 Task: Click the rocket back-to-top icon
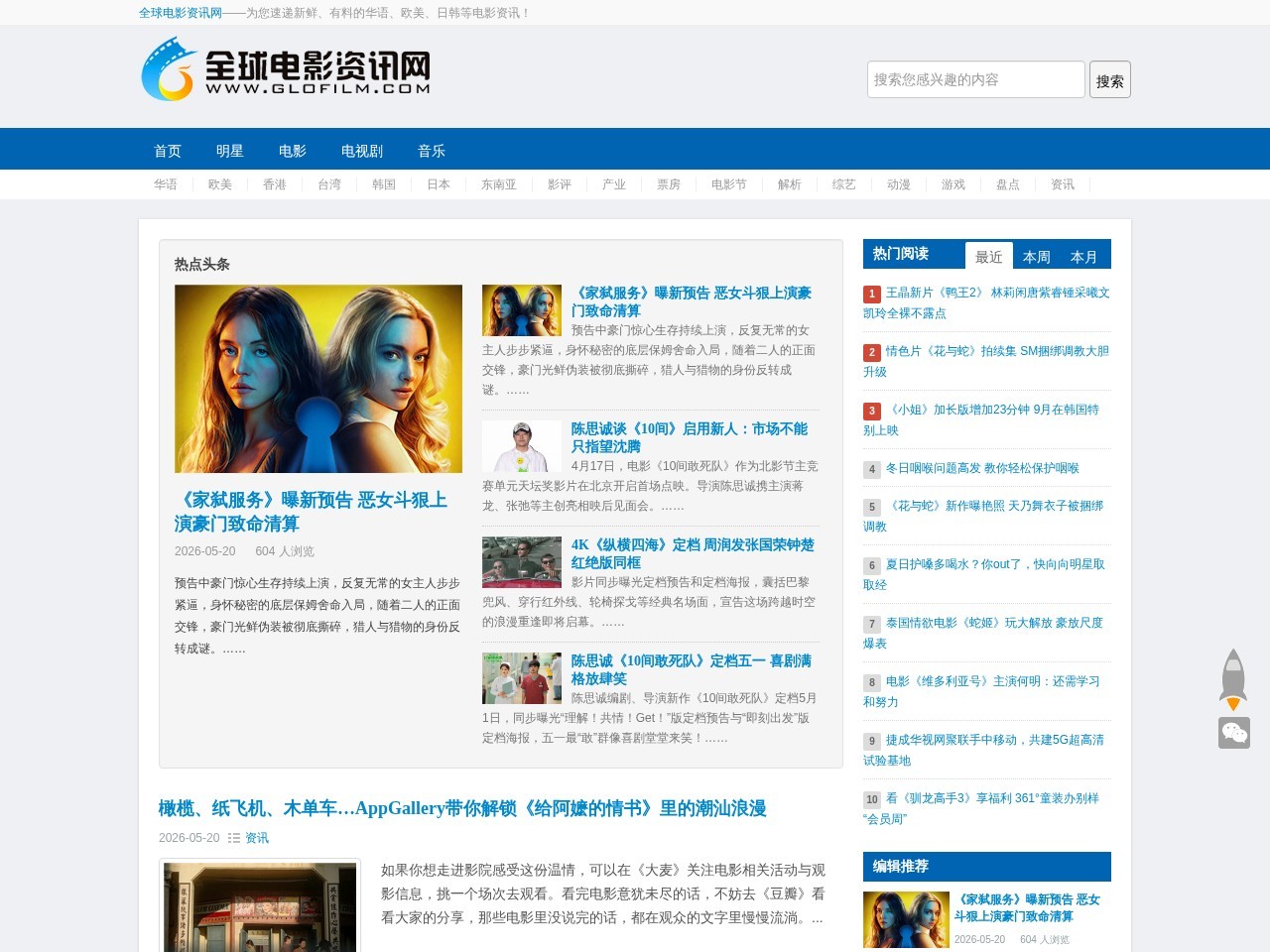point(1233,679)
